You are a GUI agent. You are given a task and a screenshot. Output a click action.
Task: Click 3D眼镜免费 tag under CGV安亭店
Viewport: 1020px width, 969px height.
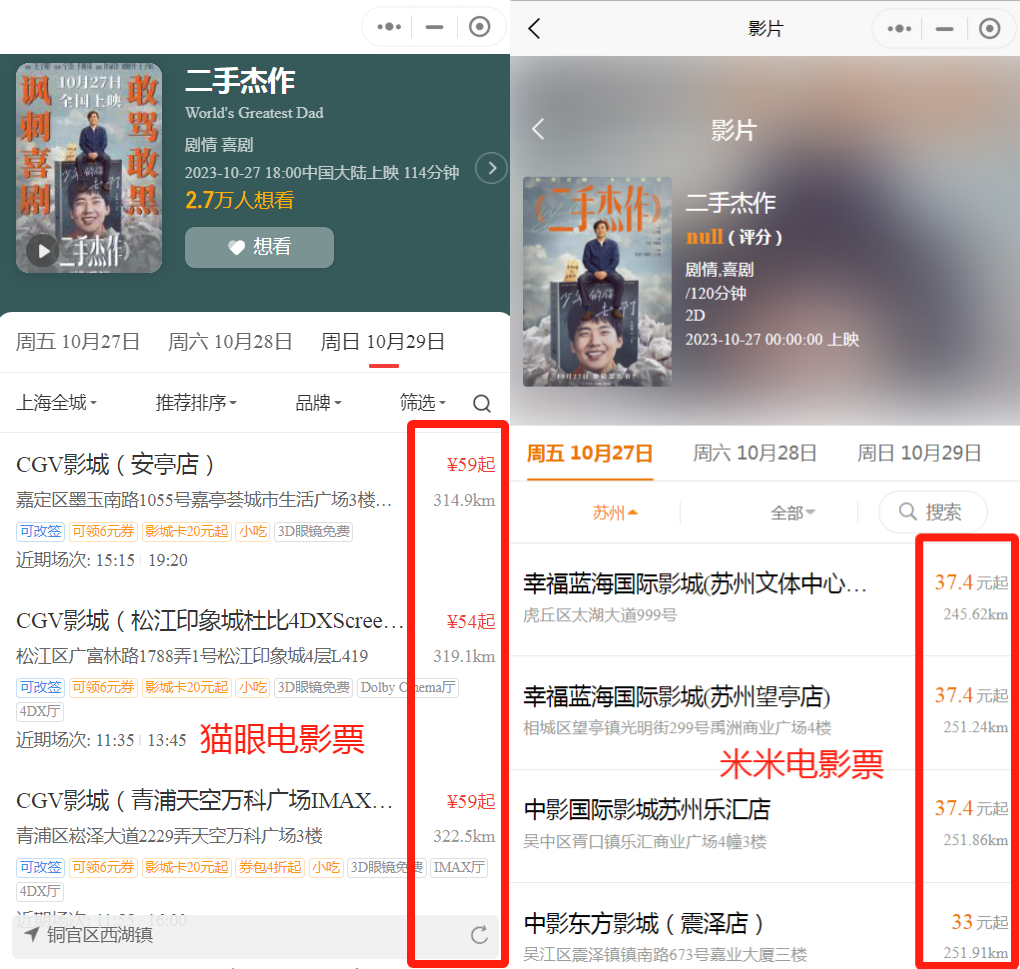pos(314,531)
